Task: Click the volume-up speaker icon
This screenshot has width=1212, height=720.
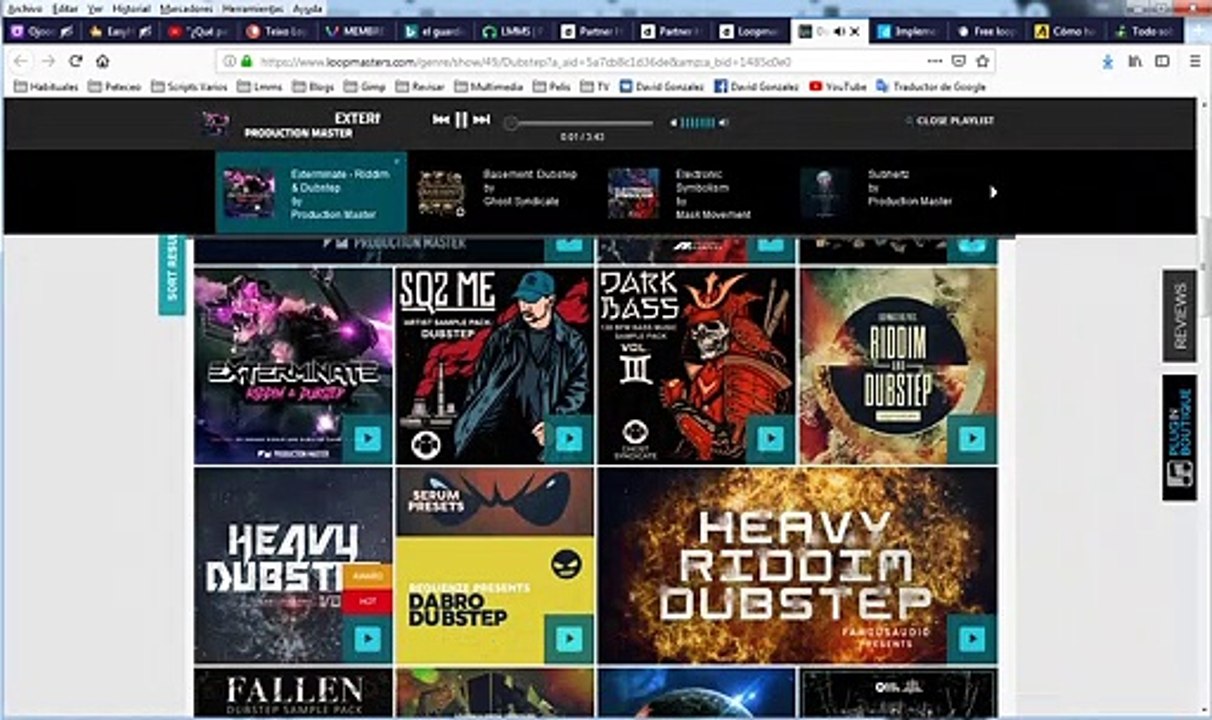Action: 724,123
